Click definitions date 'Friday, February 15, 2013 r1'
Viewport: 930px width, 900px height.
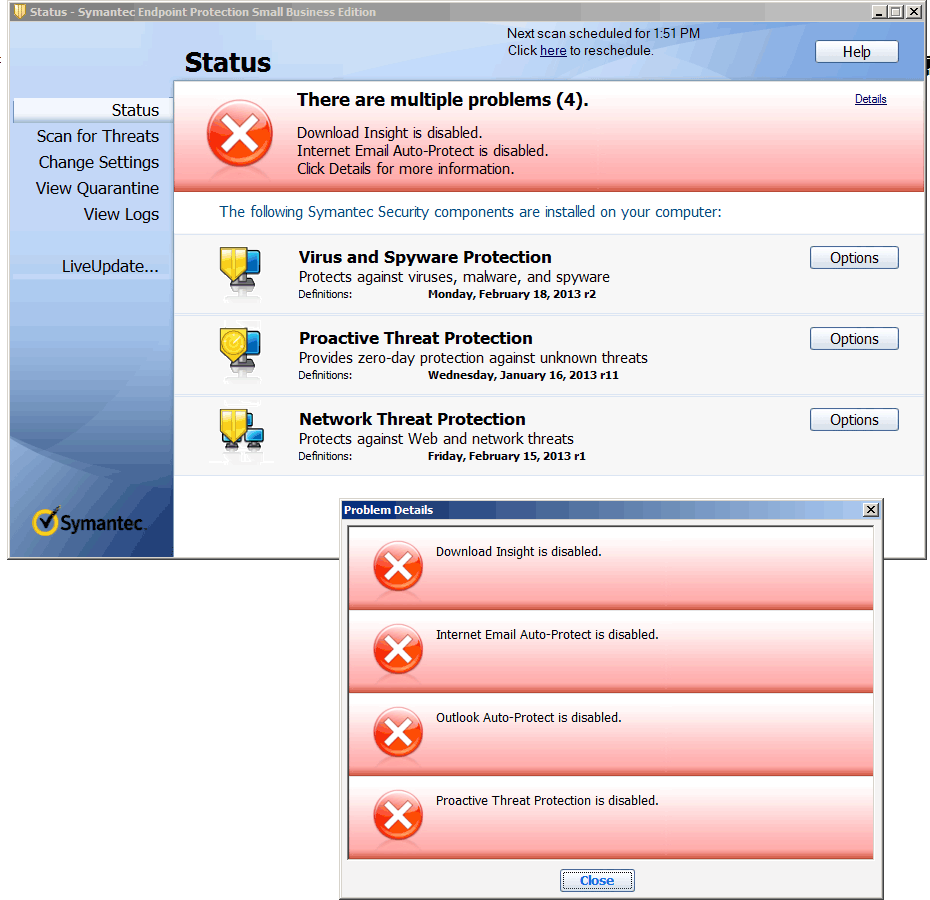[507, 456]
